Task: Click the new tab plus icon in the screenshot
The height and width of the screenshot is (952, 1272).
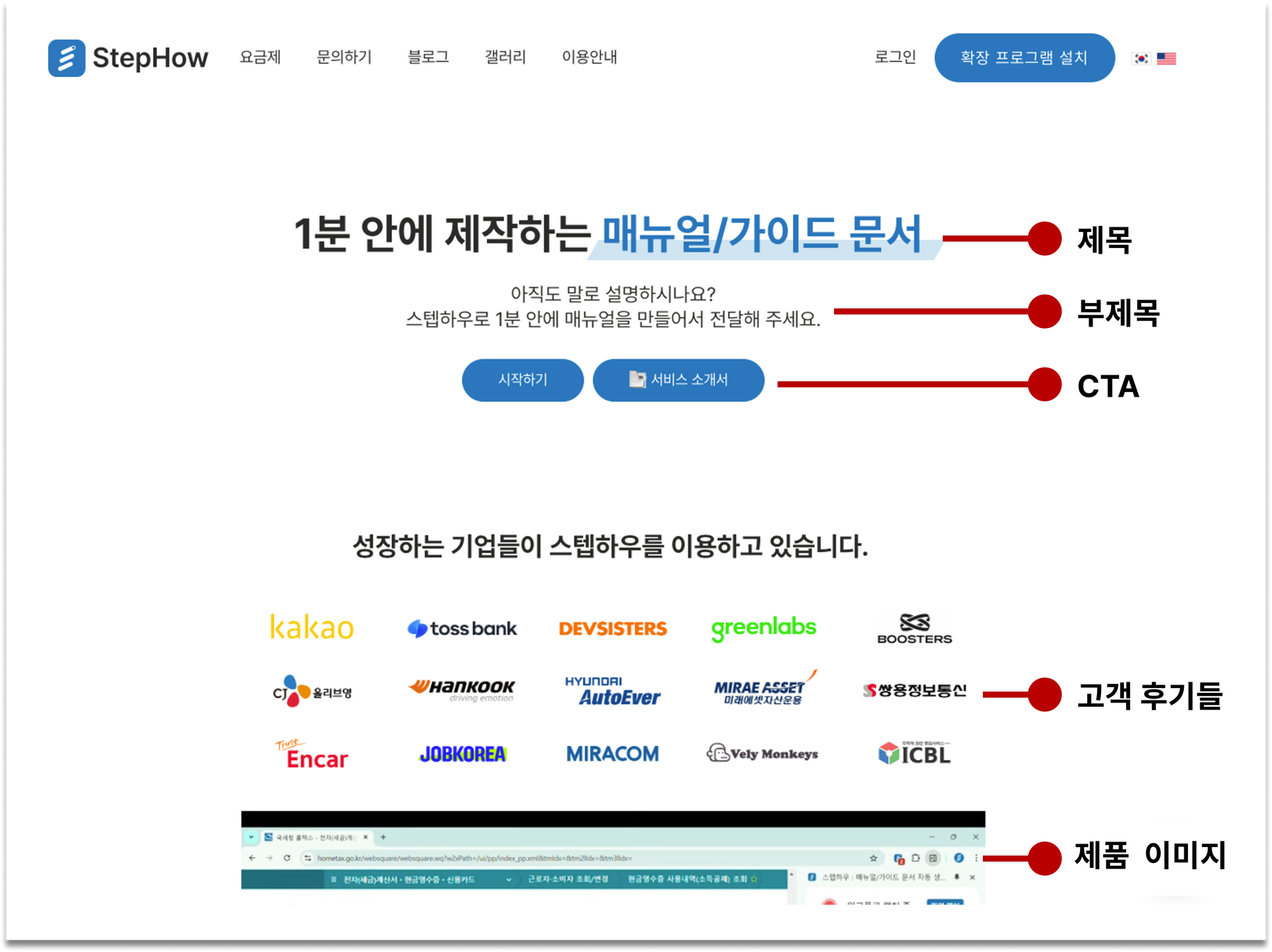Action: [x=382, y=836]
